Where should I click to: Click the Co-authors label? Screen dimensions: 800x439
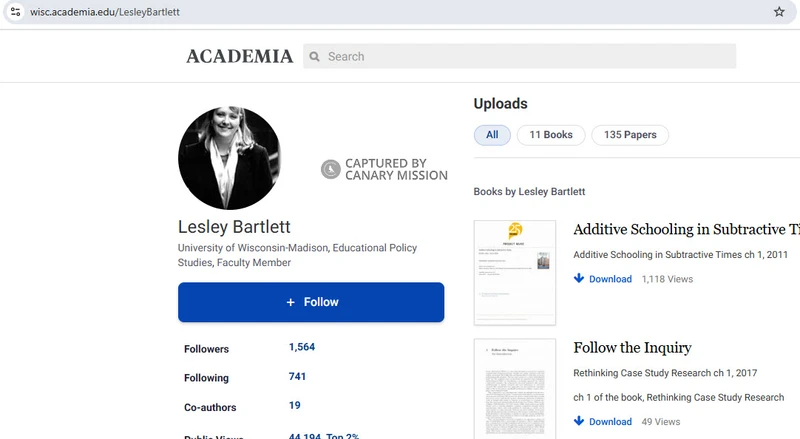(x=210, y=407)
